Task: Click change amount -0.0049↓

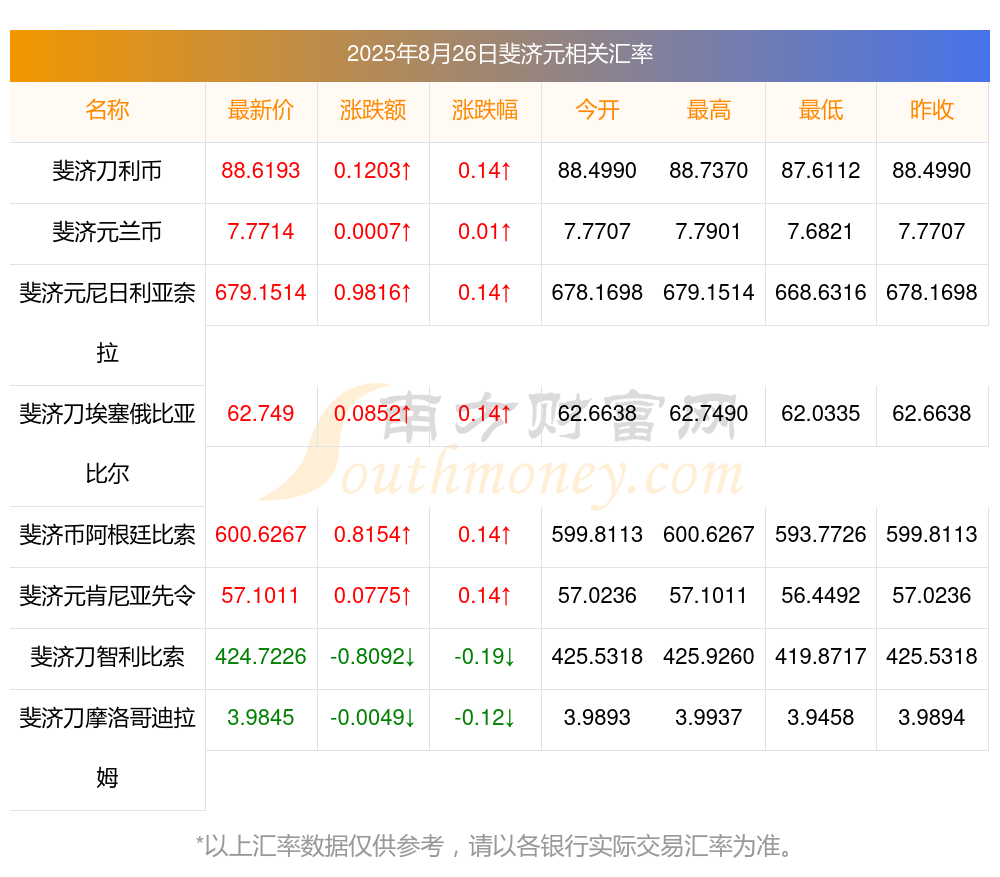Action: point(373,718)
